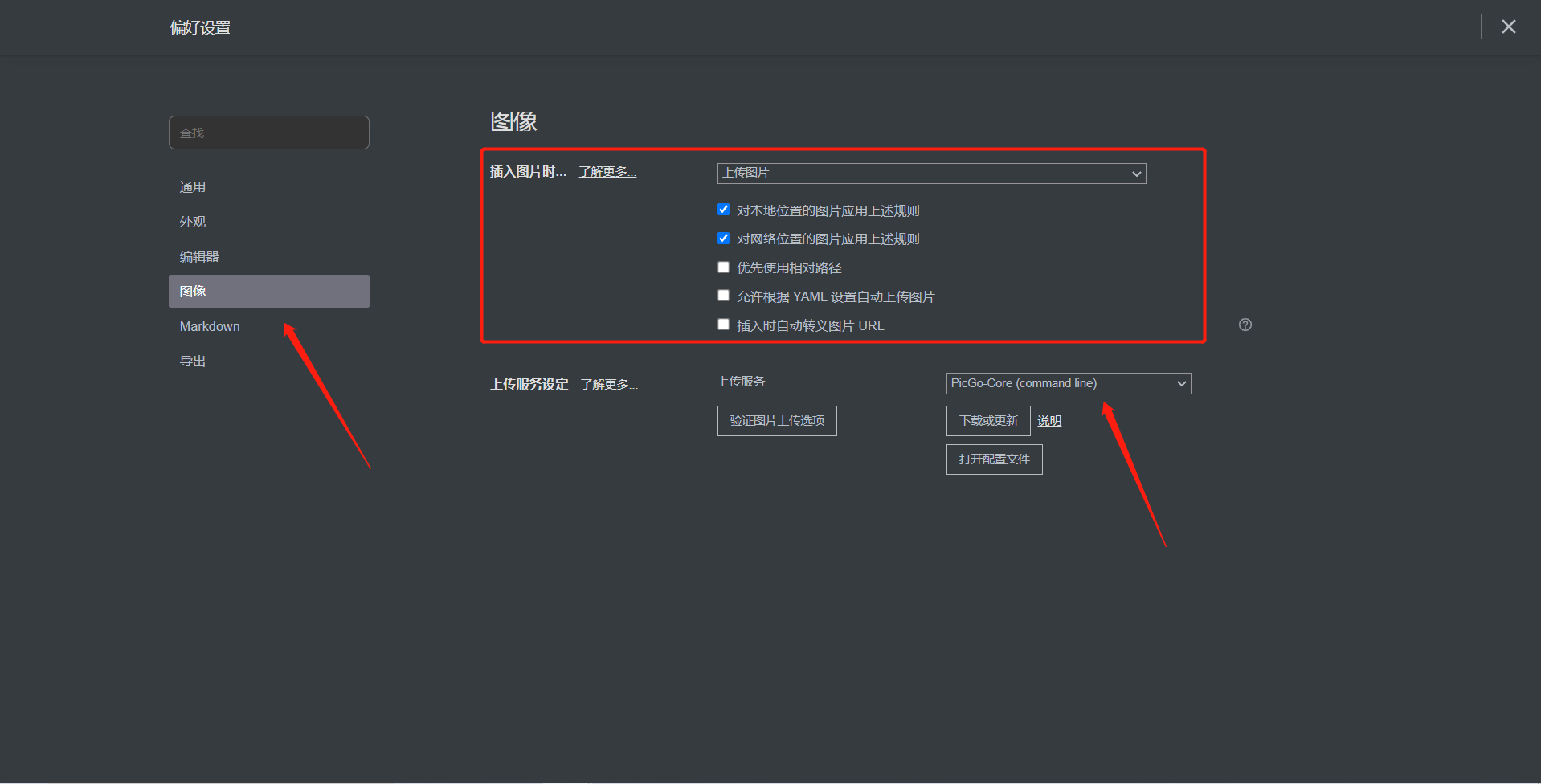Click the 插入图片时... label
The height and width of the screenshot is (784, 1541).
(528, 172)
